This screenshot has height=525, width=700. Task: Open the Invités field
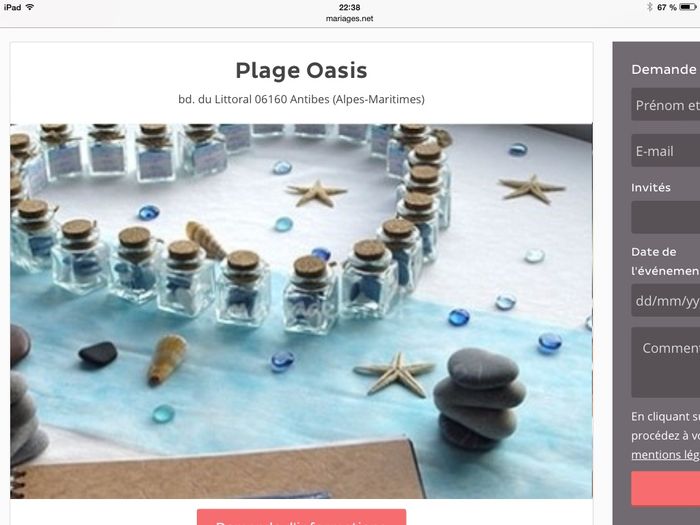point(666,217)
